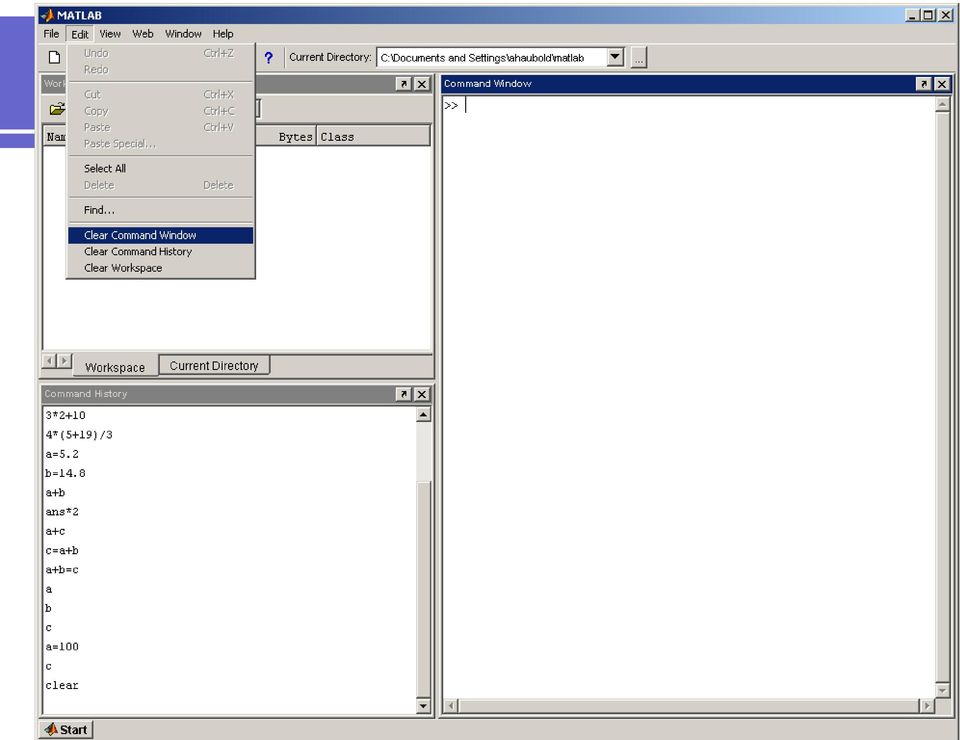Click the MATLAB logo in title bar
This screenshot has height=740, width=960.
(48, 15)
